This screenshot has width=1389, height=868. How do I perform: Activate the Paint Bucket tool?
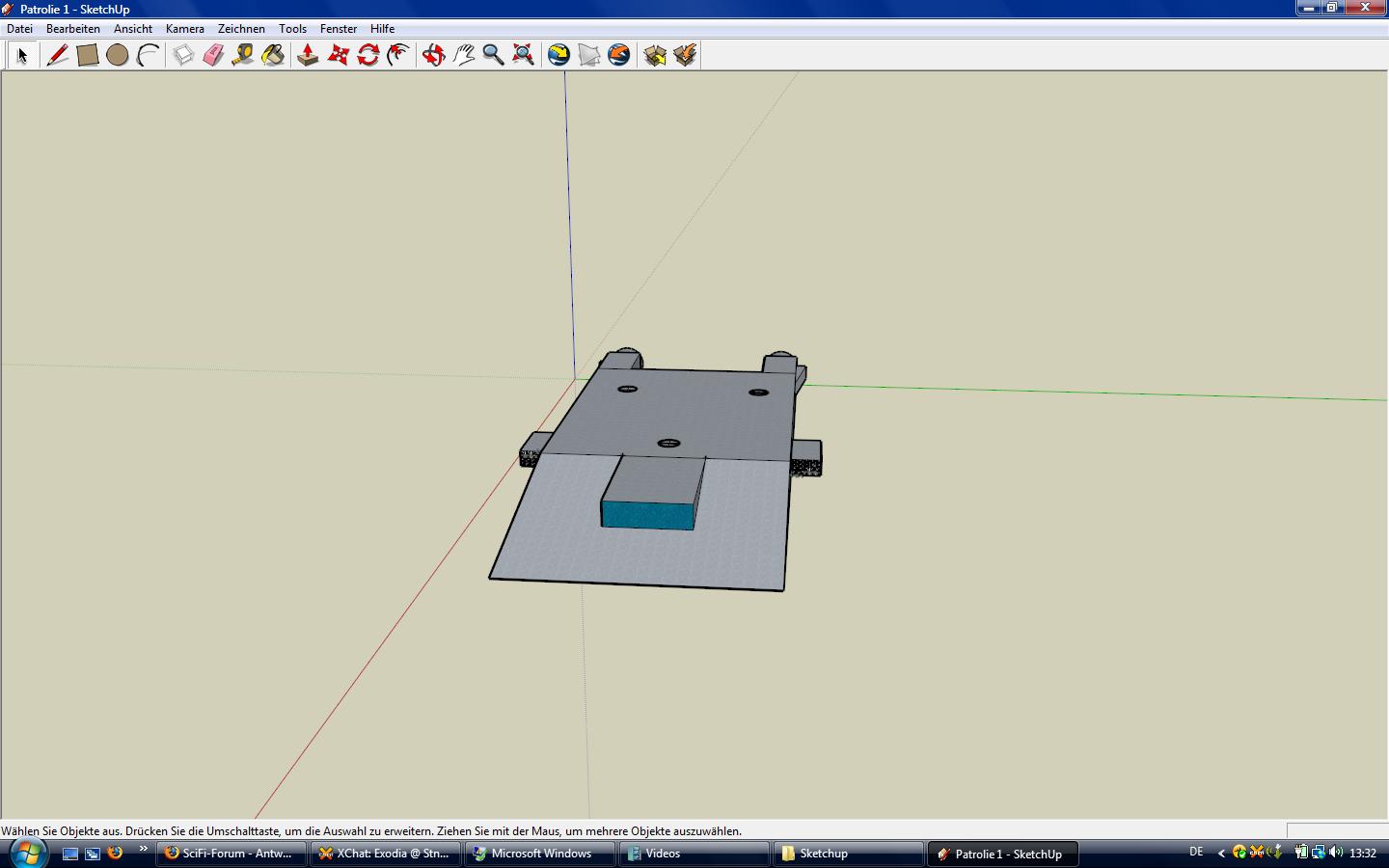273,55
